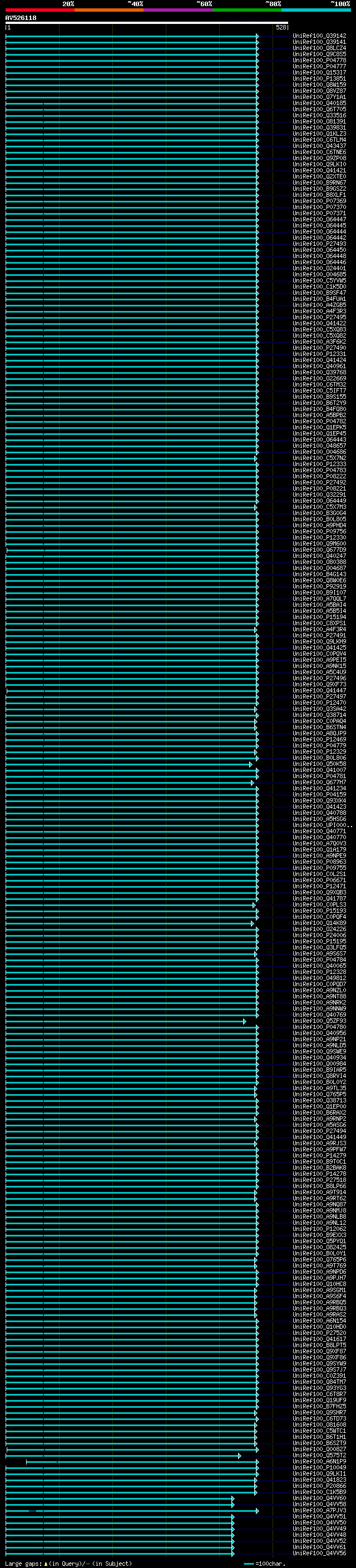Select label UniRef100_Q43437
356x1568 pixels.
[319, 146]
